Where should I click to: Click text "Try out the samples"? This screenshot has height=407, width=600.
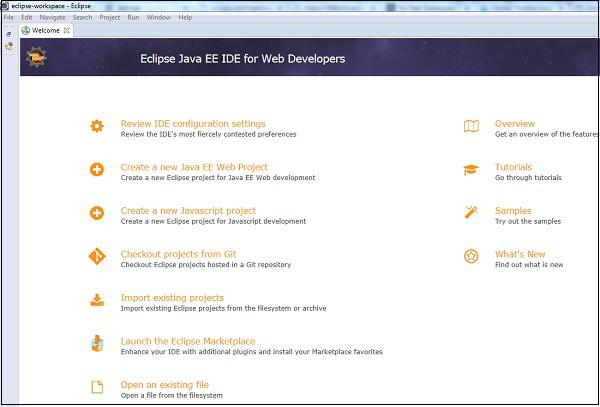pyautogui.click(x=528, y=221)
